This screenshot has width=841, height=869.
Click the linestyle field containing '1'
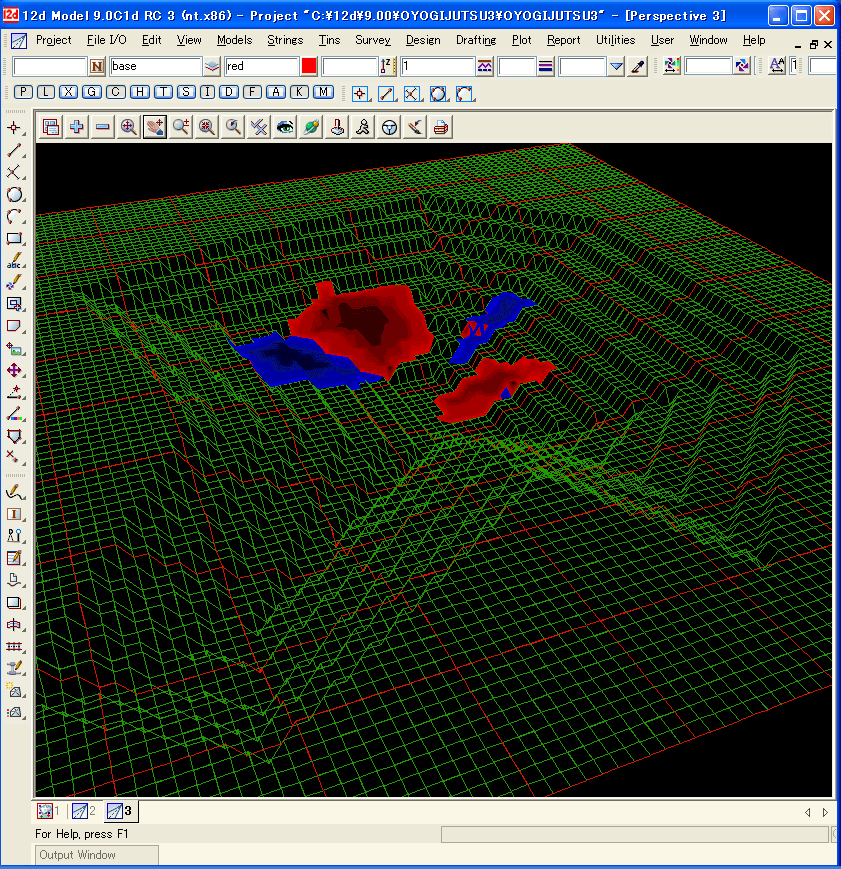click(x=437, y=67)
